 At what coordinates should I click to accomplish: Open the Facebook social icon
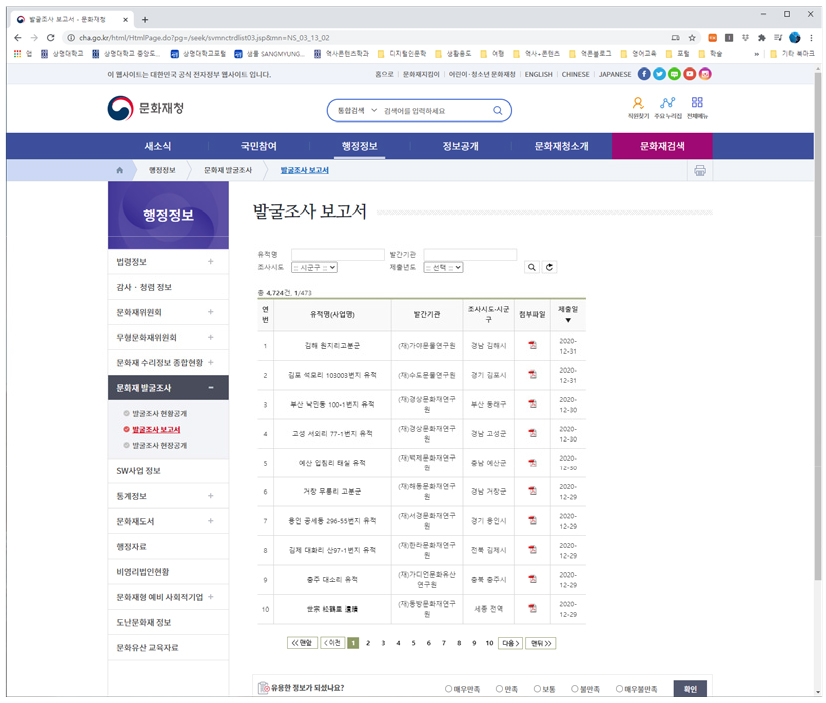644,74
